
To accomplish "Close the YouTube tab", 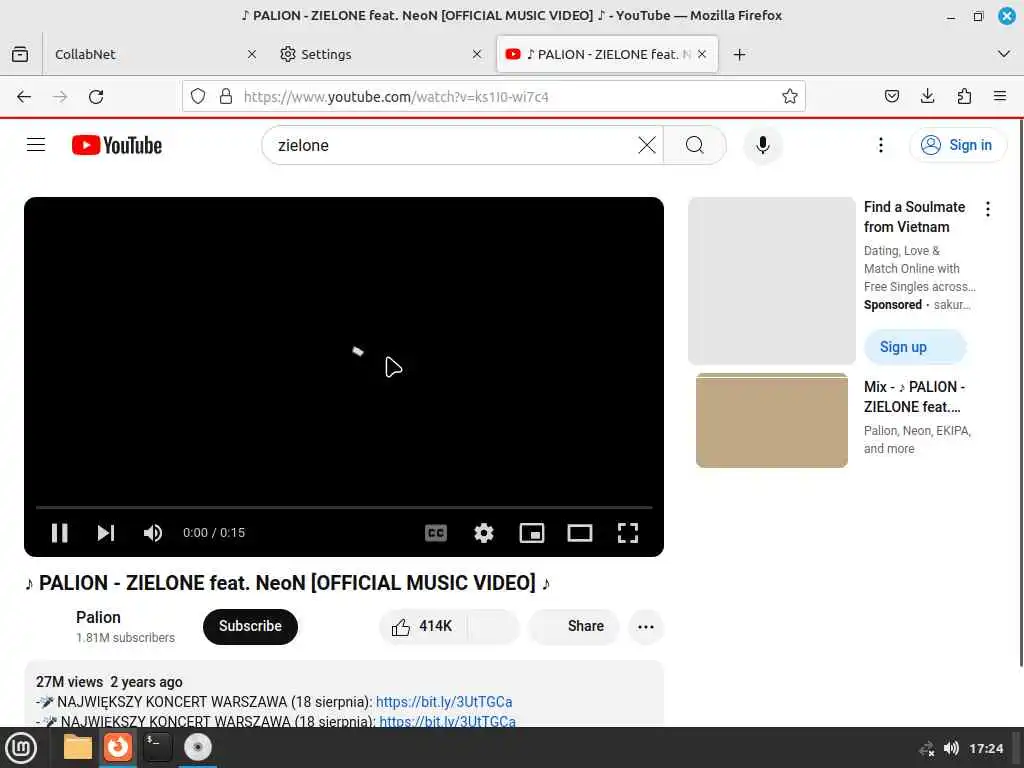I will [702, 54].
